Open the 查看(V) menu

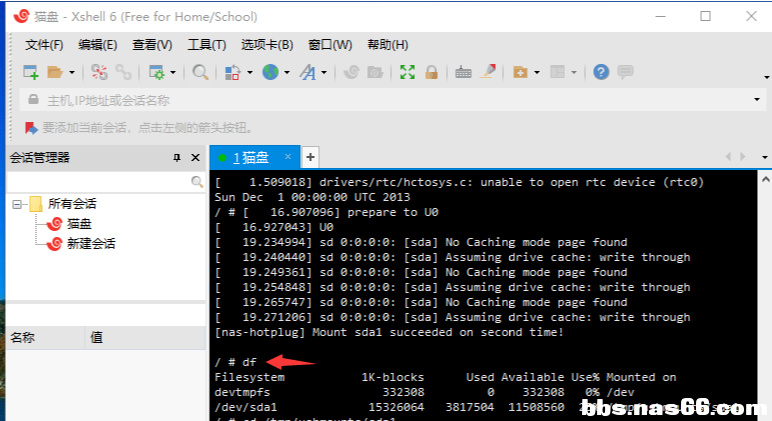pyautogui.click(x=152, y=45)
